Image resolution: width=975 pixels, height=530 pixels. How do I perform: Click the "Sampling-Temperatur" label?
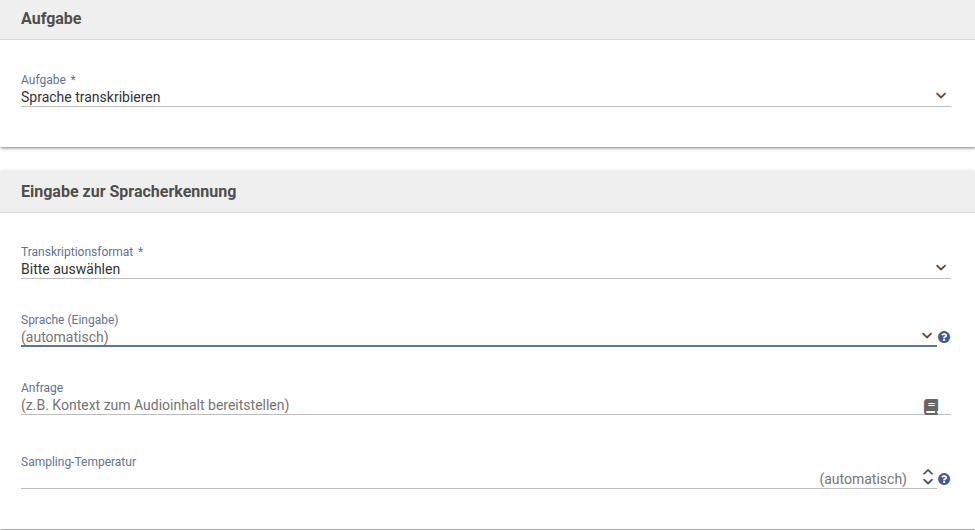(x=78, y=462)
